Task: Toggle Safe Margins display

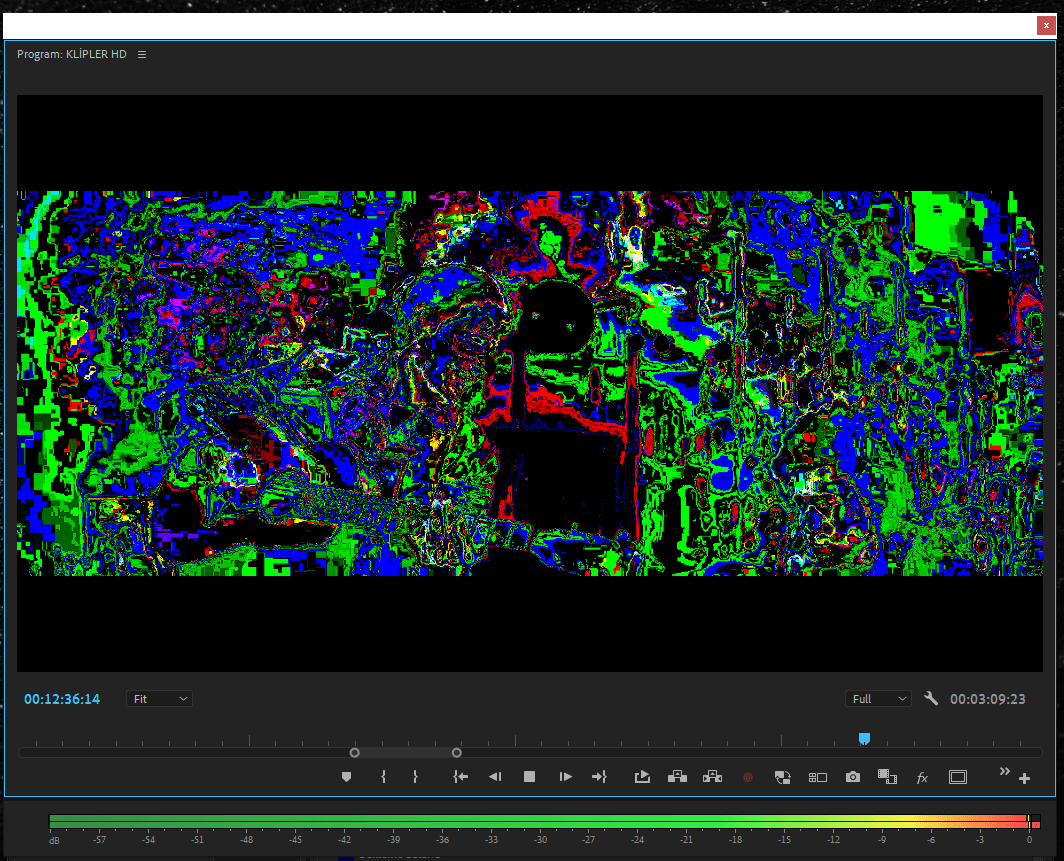Action: [x=957, y=776]
